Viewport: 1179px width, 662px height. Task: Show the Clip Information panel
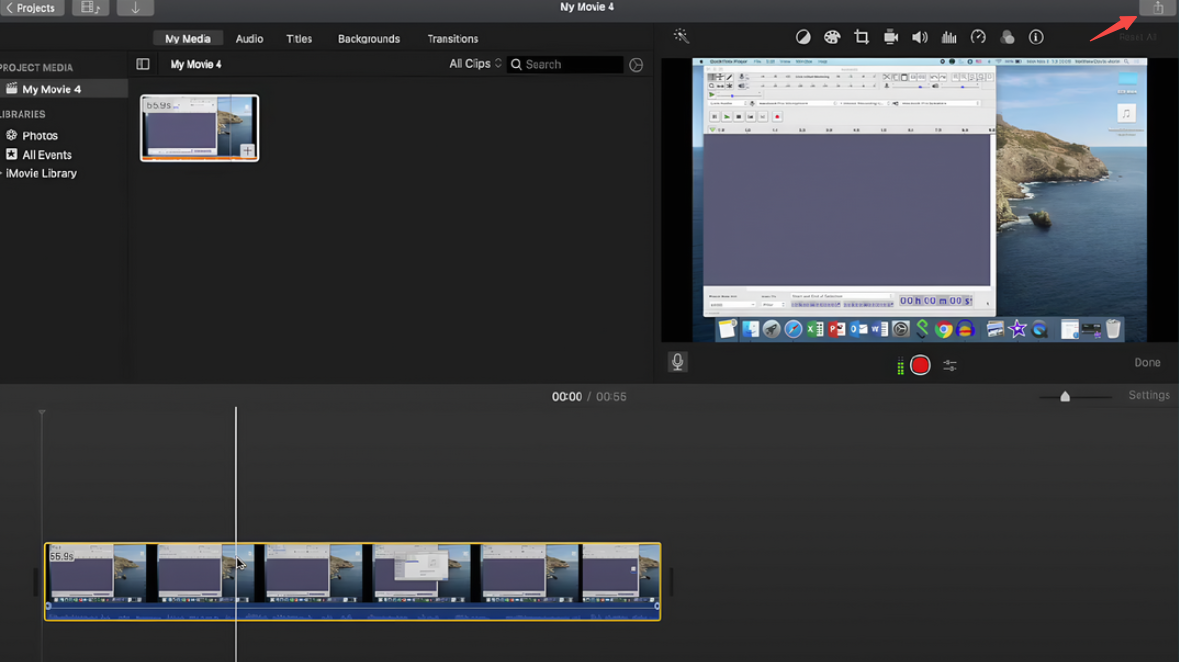click(1036, 38)
